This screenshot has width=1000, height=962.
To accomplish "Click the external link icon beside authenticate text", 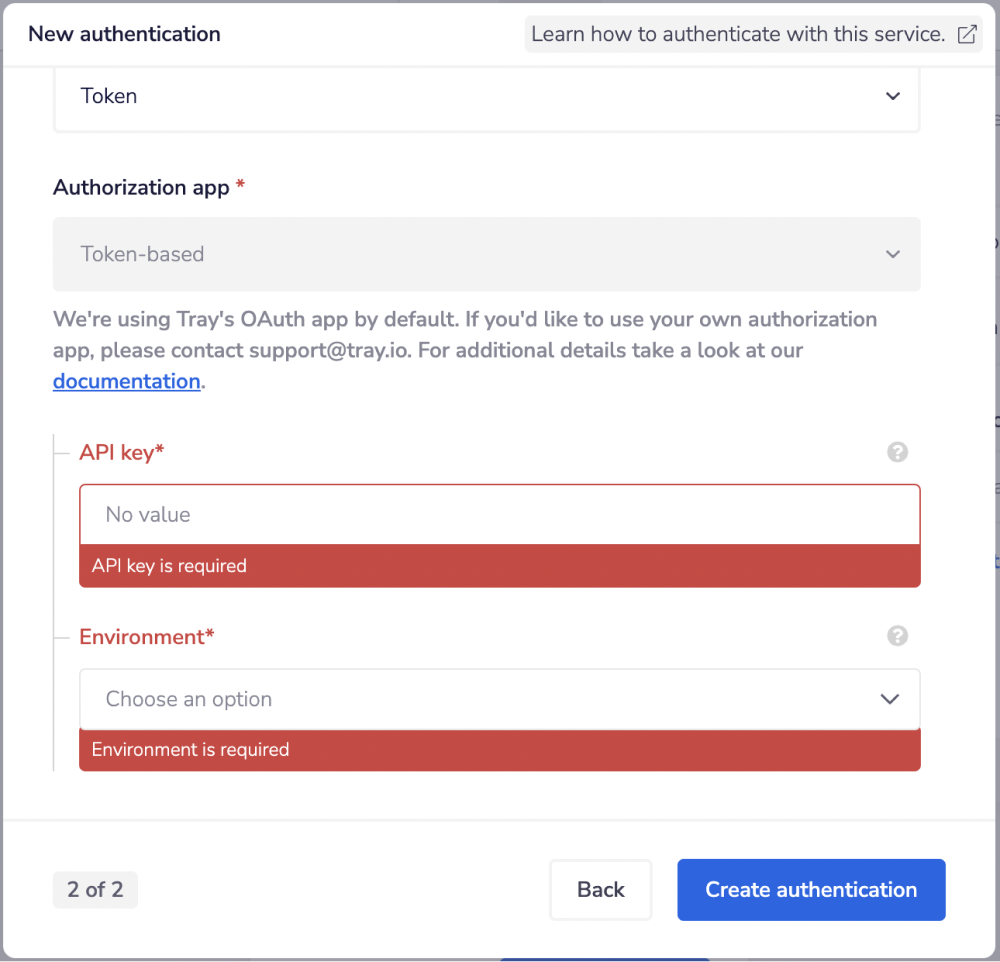I will click(x=966, y=33).
